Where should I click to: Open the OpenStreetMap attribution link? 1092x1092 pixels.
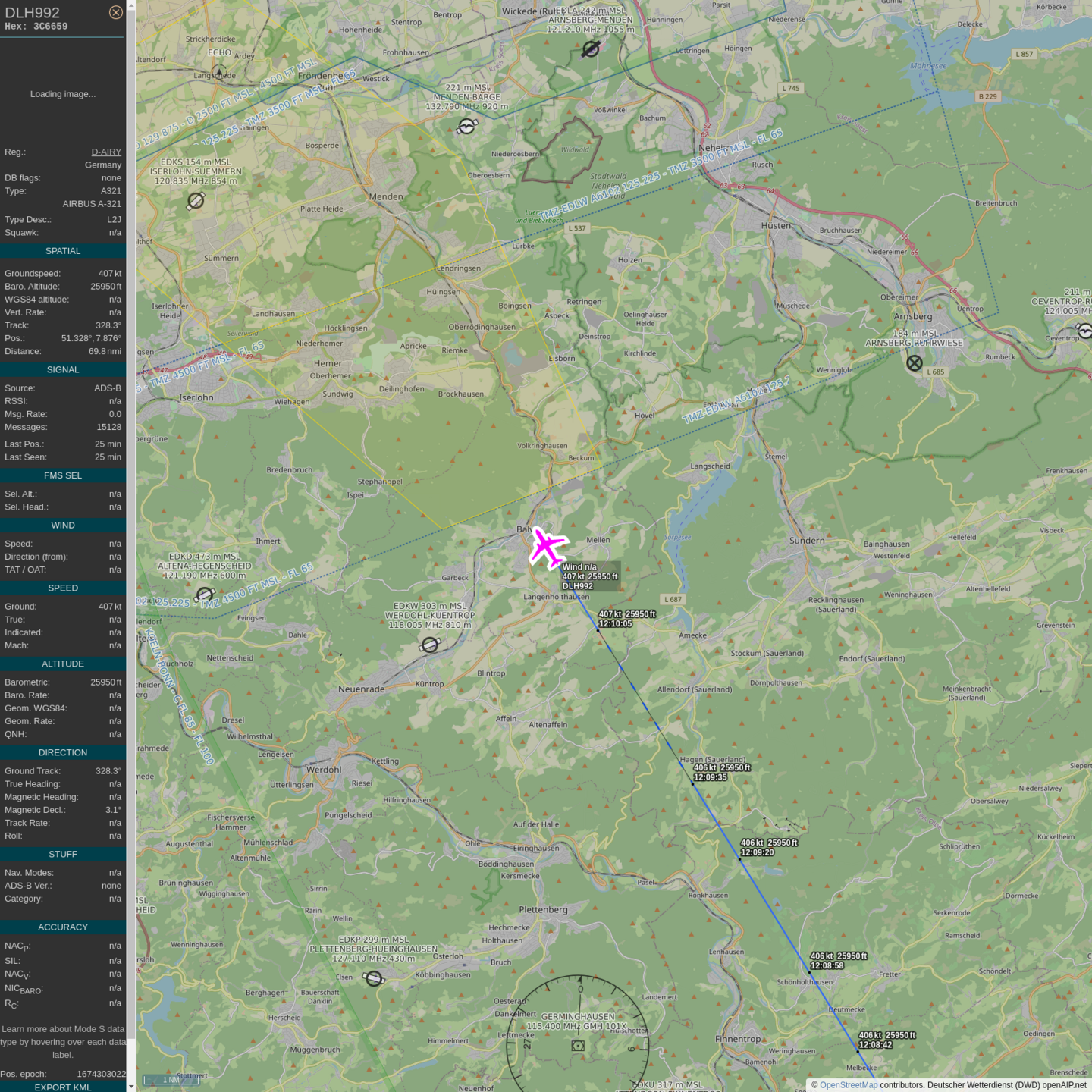pos(848,1085)
